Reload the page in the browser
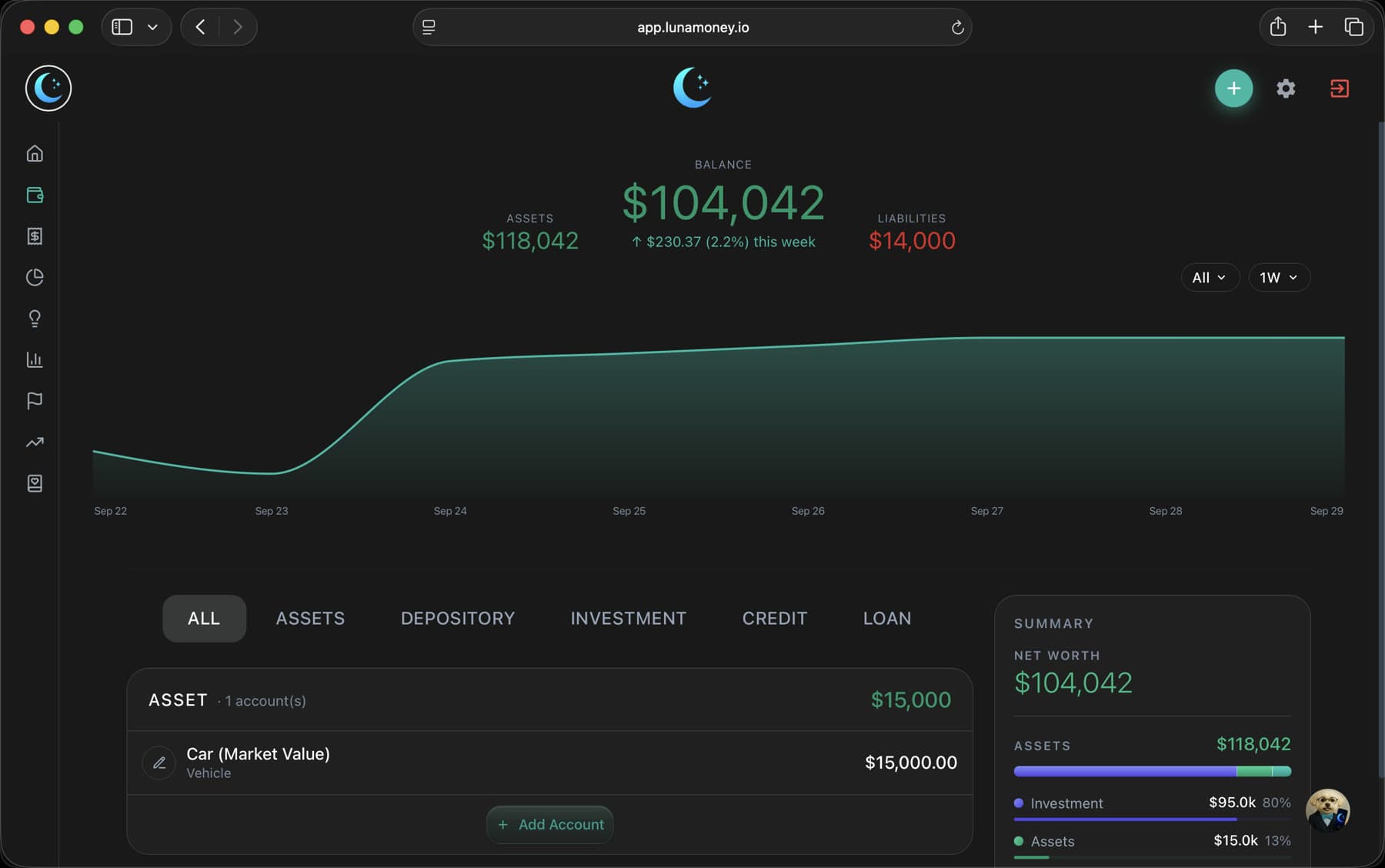 click(x=957, y=28)
